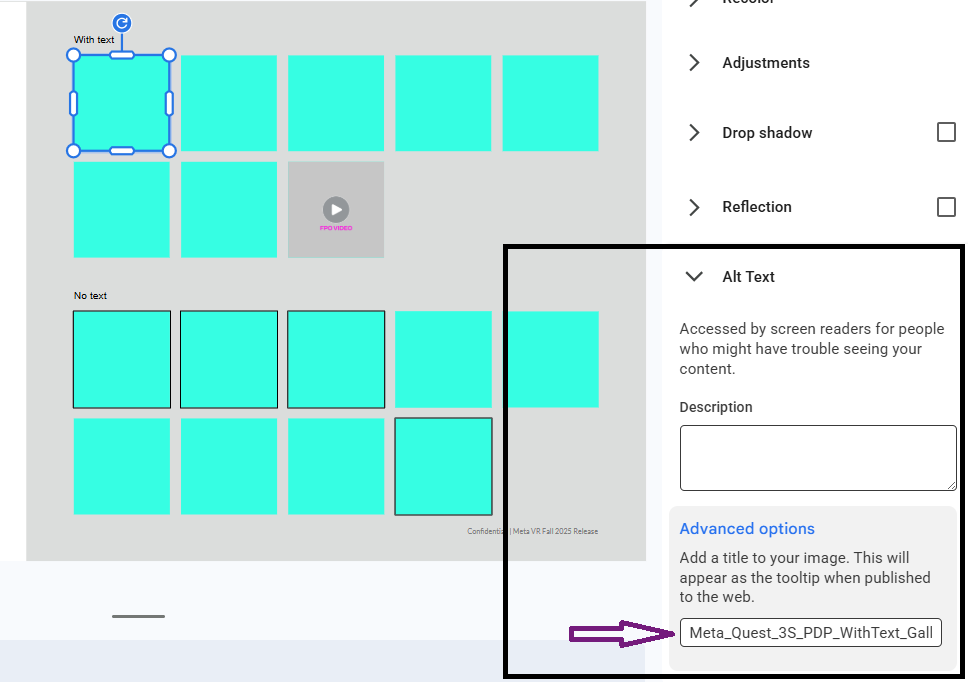Image resolution: width=968 pixels, height=682 pixels.
Task: Expand the Adjustments section
Action: pyautogui.click(x=694, y=63)
